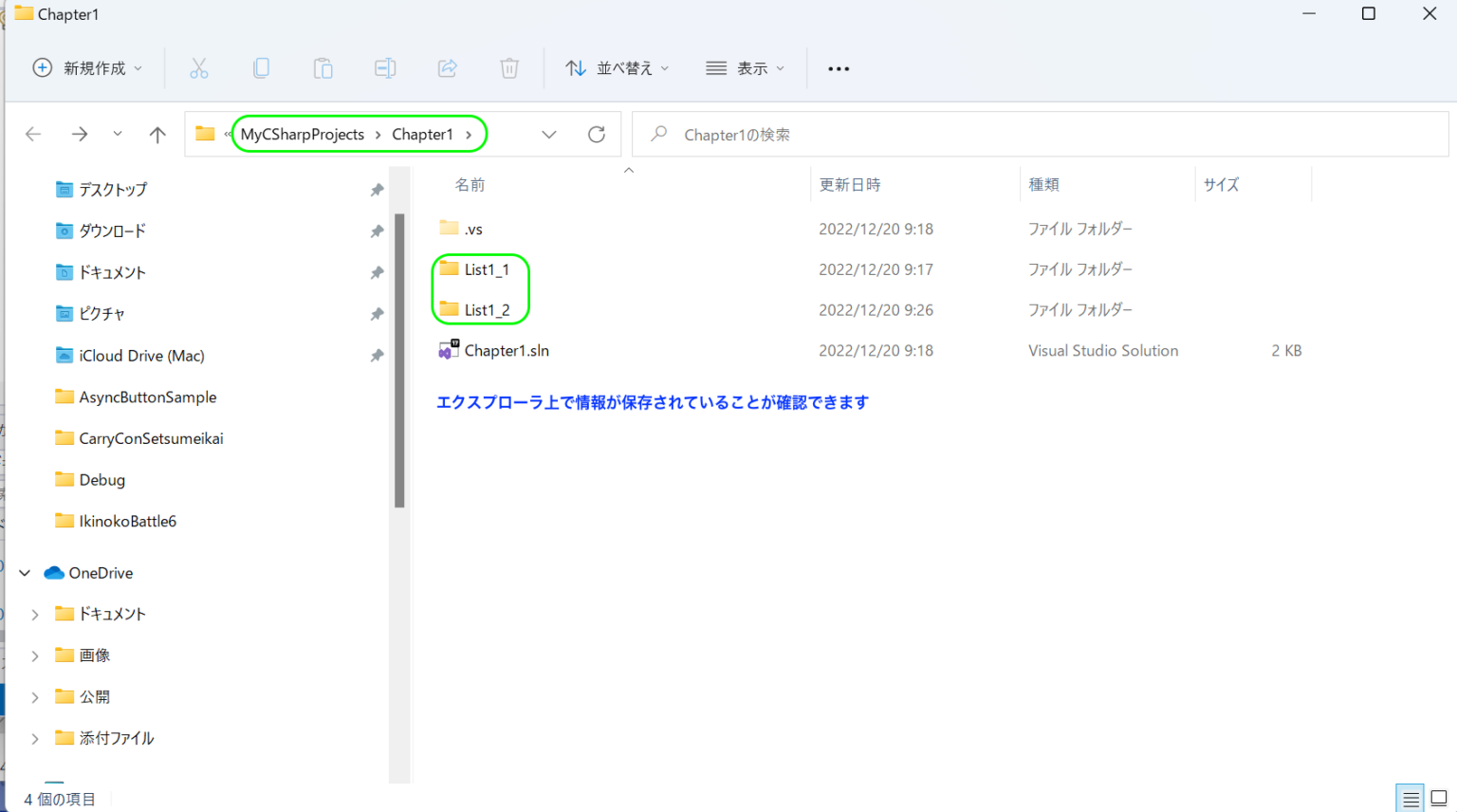1457x812 pixels.
Task: Expand OneDrive 添付ファイル folder node
Action: [35, 739]
